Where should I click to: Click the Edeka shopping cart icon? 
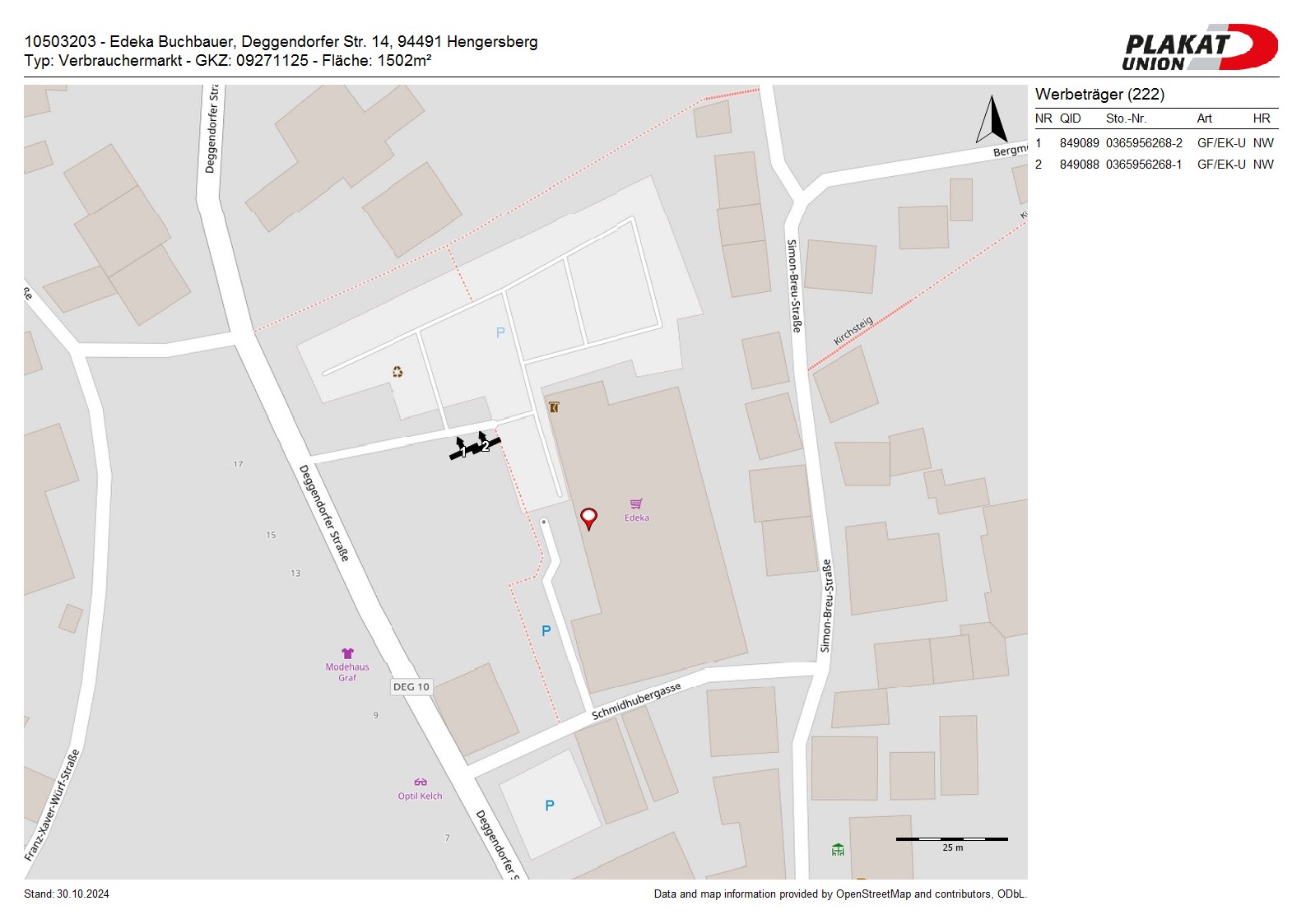point(636,504)
